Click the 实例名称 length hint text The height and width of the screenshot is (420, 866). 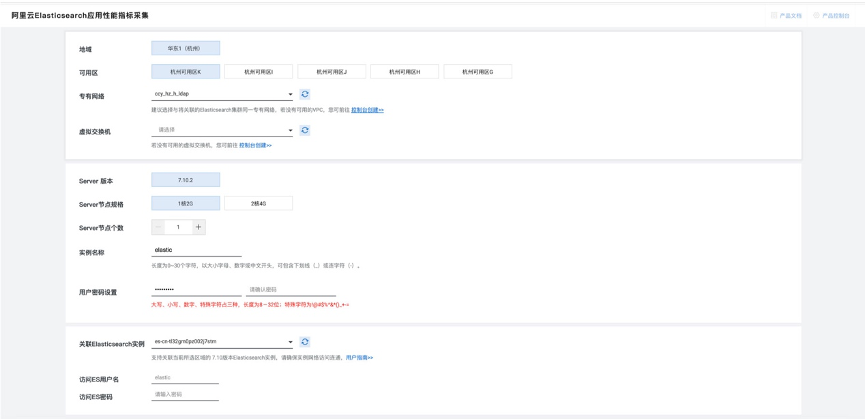[x=256, y=266]
